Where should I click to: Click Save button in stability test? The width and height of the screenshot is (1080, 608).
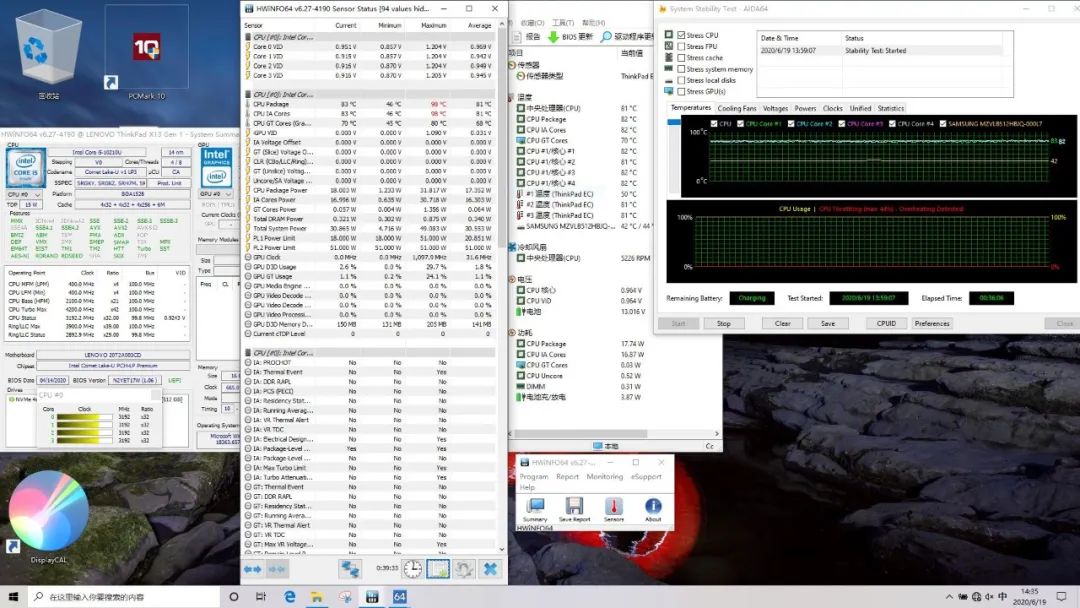828,323
